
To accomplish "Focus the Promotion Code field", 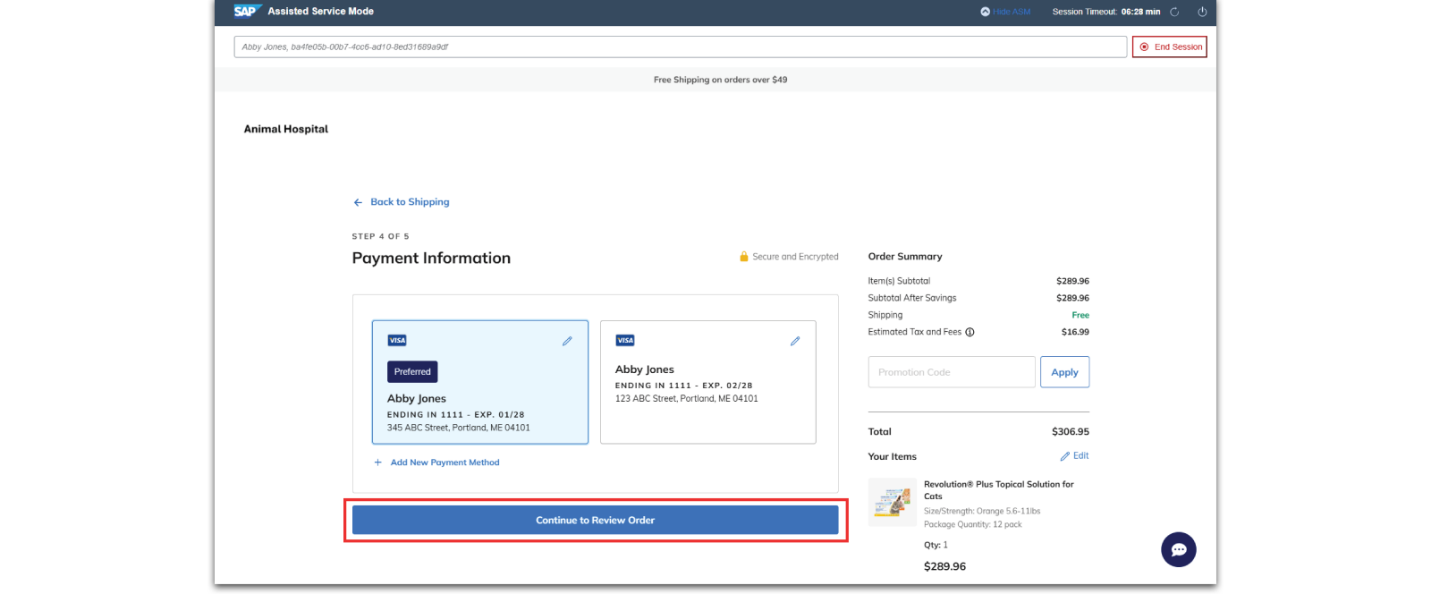I will tap(952, 372).
